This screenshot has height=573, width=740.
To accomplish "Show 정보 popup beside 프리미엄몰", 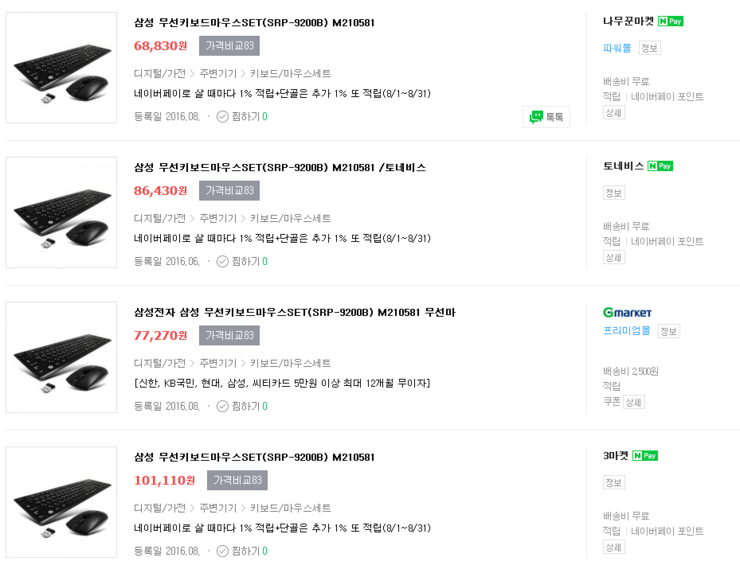I will [668, 331].
